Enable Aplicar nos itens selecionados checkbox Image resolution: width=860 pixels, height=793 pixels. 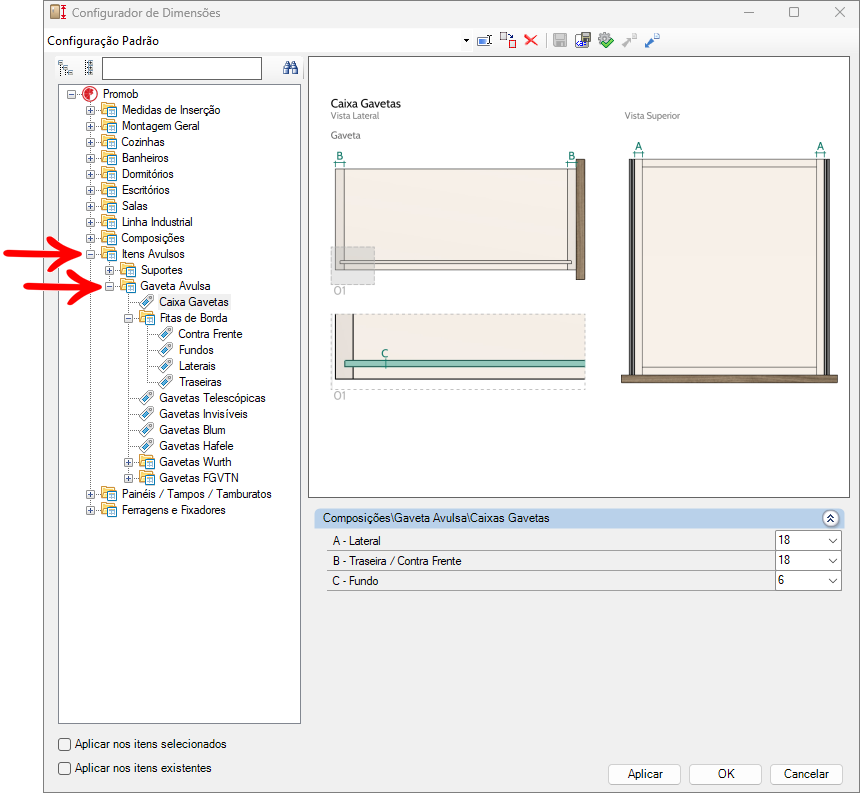point(65,744)
